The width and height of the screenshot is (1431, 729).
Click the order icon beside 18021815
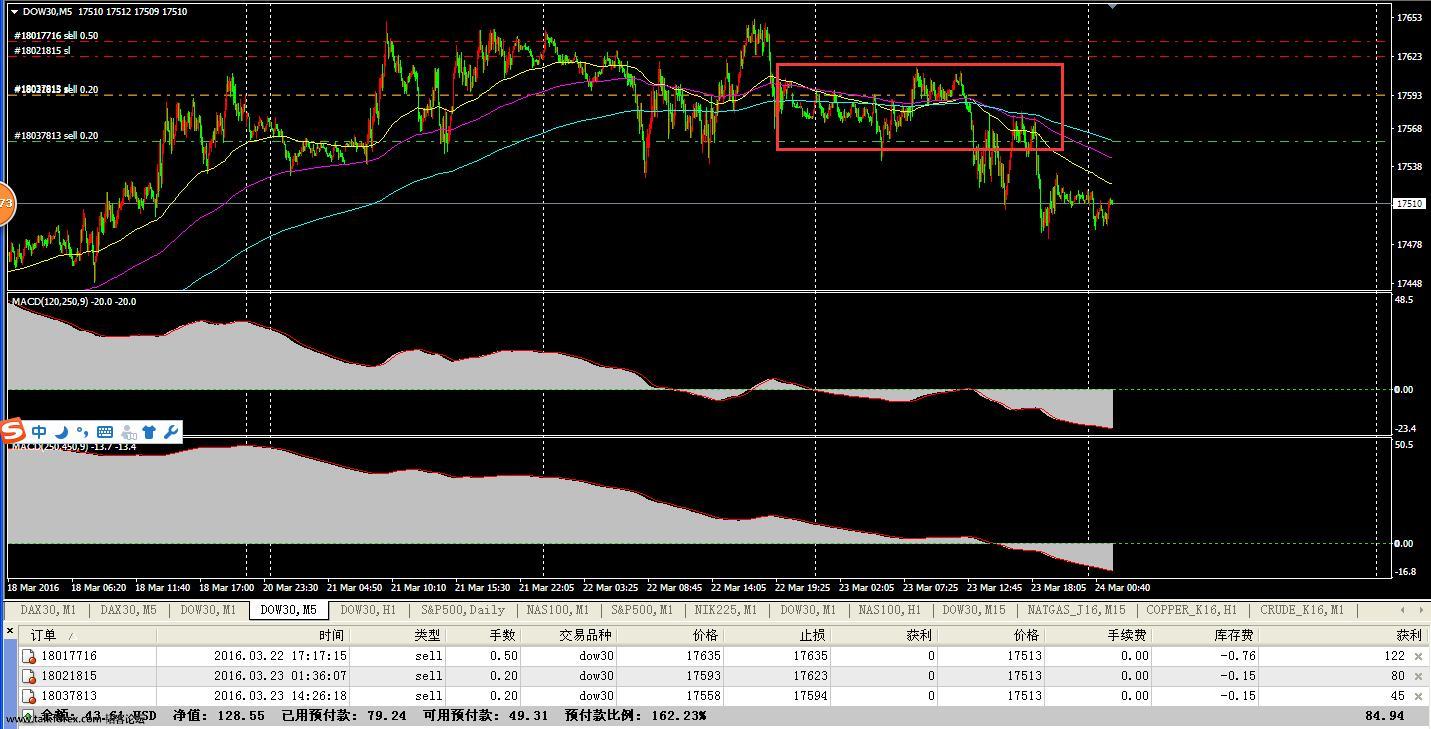29,676
